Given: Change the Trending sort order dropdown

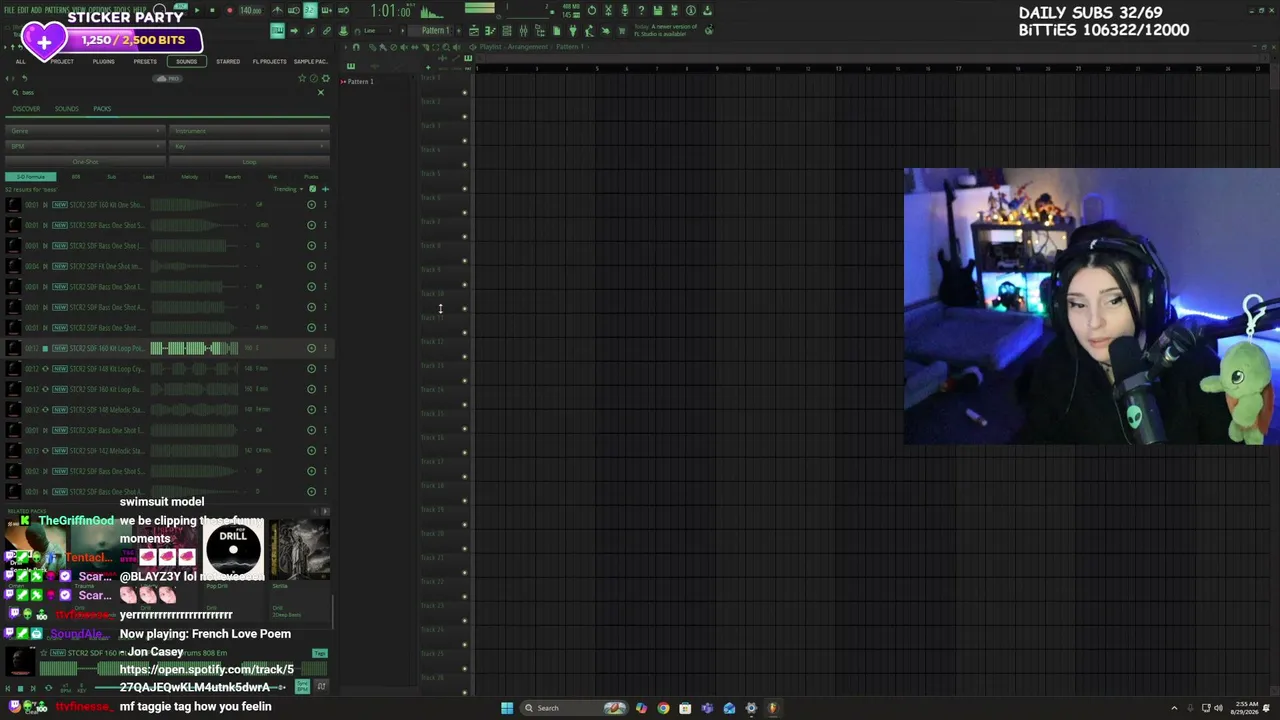Looking at the screenshot, I should 287,189.
